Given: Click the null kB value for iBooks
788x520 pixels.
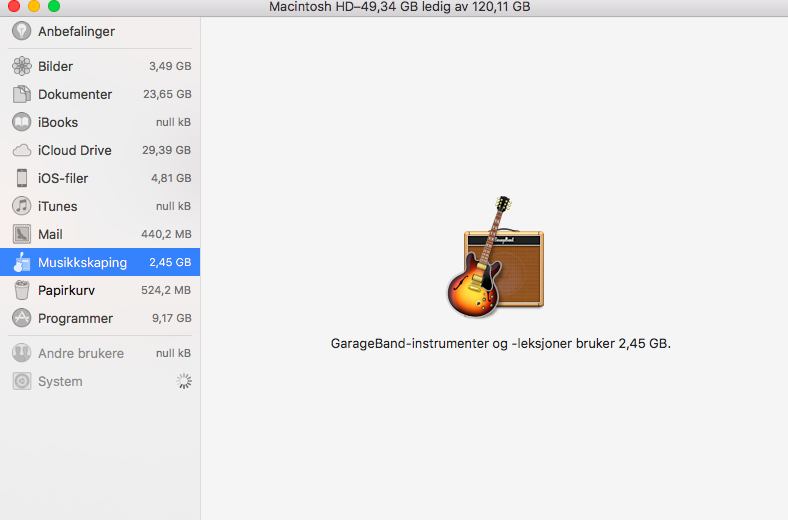Looking at the screenshot, I should coord(173,122).
